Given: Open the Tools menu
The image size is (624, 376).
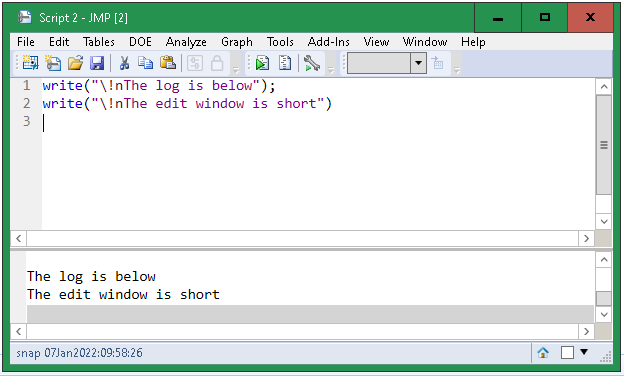Looking at the screenshot, I should click(280, 42).
